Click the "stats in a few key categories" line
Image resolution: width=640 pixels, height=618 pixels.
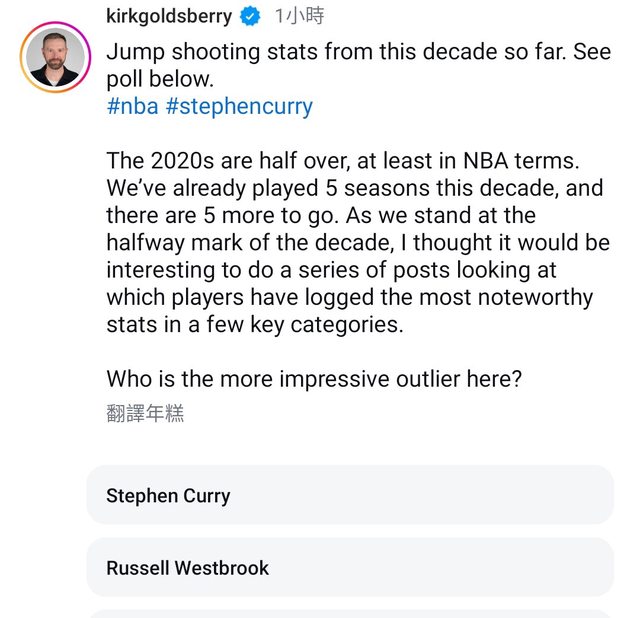point(254,325)
